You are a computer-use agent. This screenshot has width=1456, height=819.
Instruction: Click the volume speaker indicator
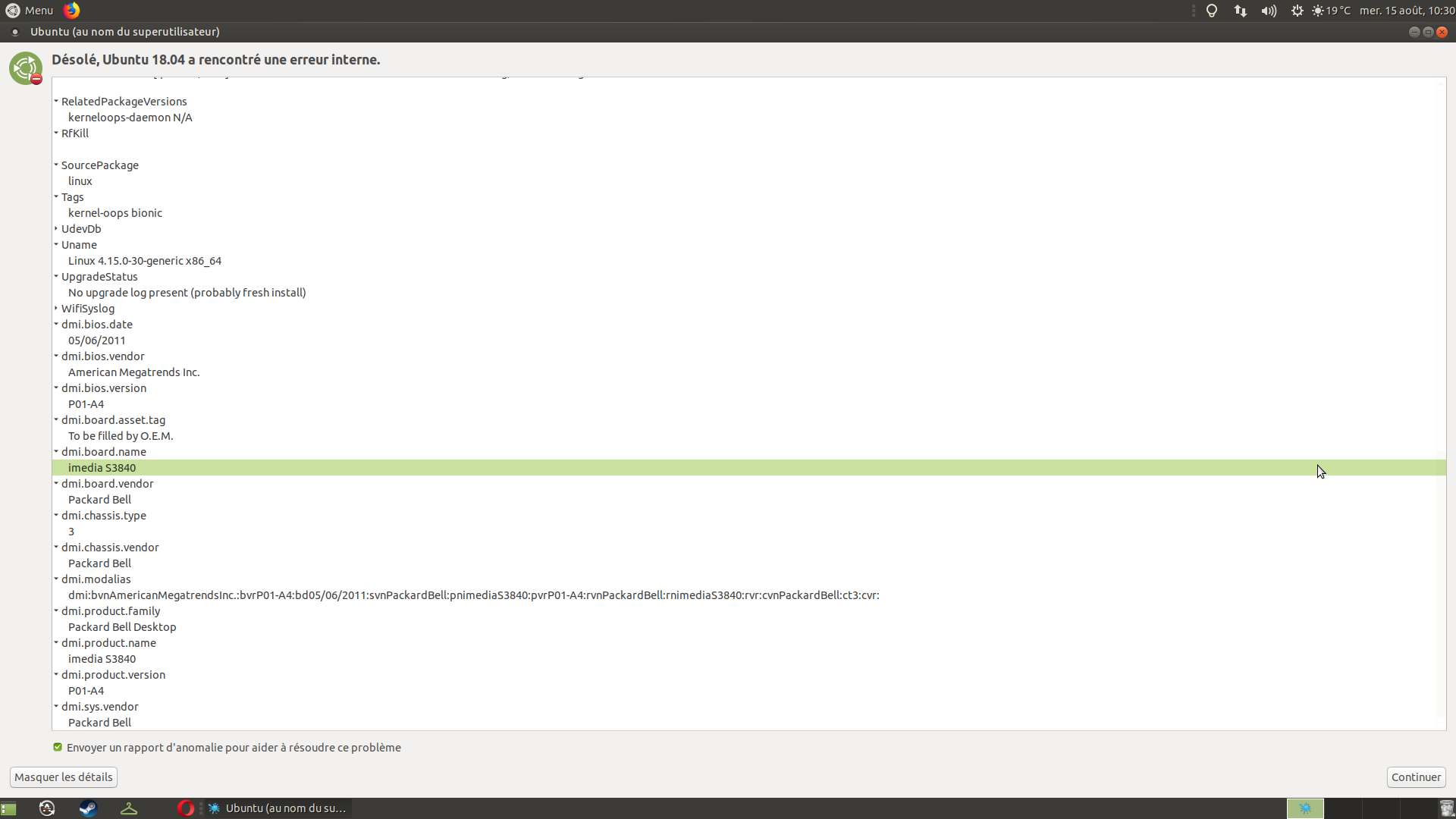coord(1269,11)
